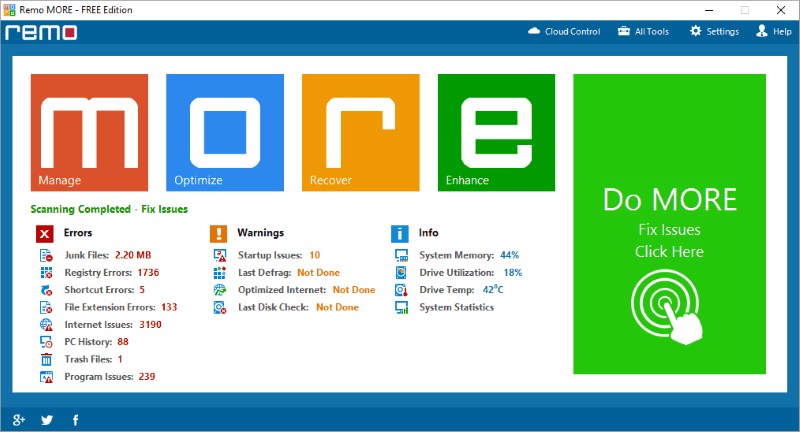Click the Startup Issues icon

pos(220,255)
